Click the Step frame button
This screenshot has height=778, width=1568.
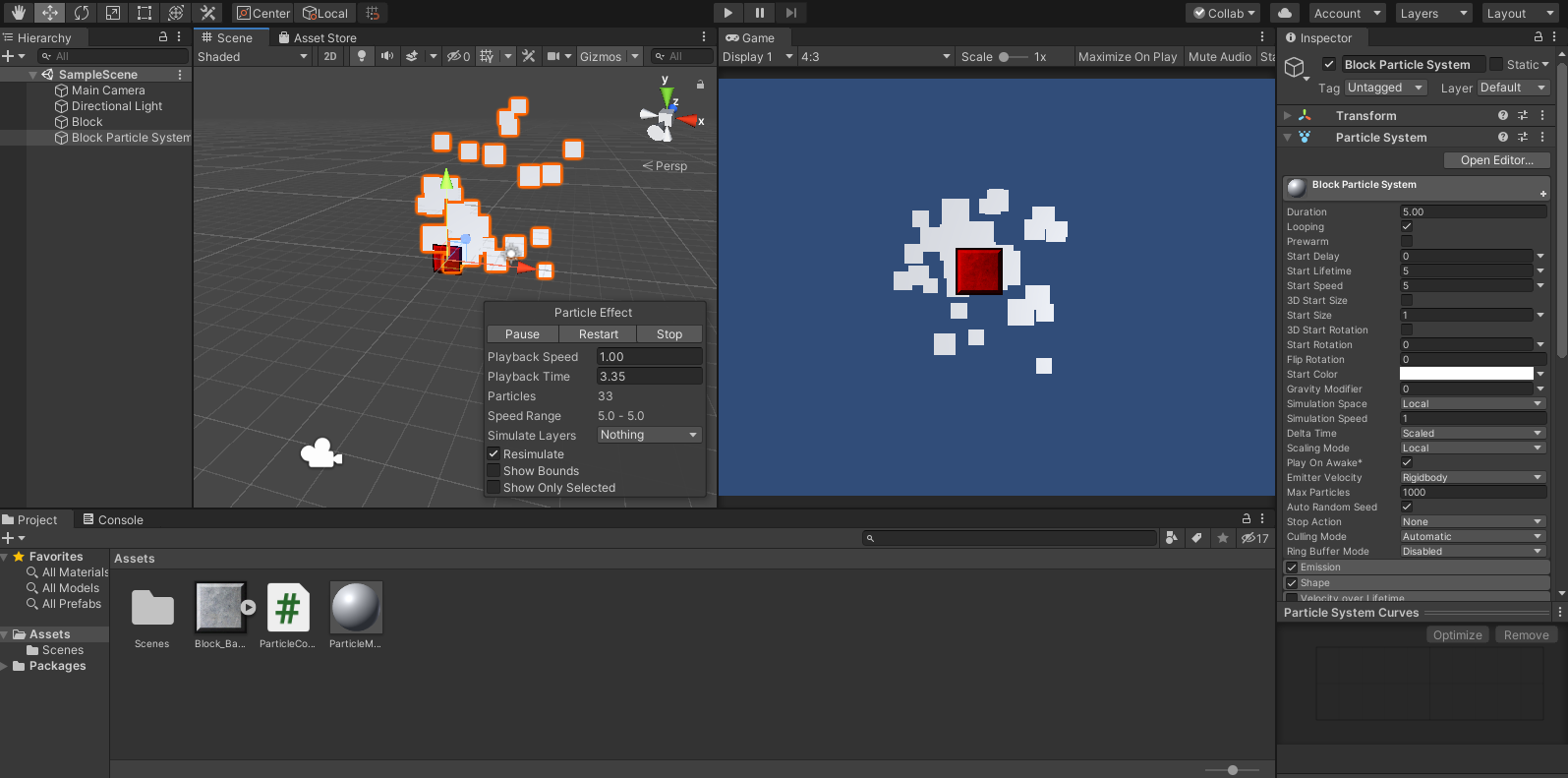[x=790, y=13]
